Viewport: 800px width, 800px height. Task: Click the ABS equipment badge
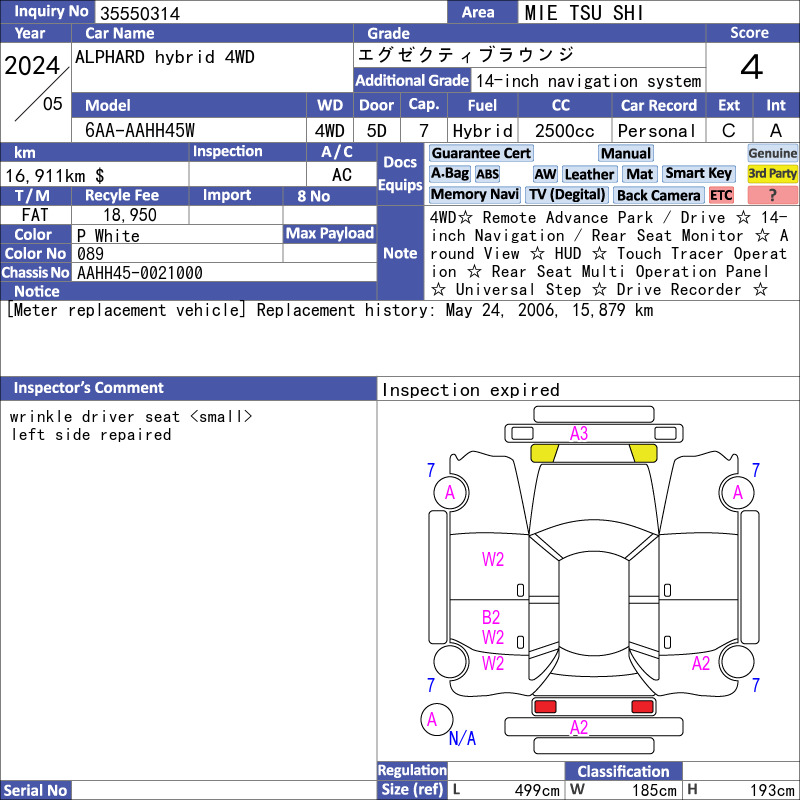tap(487, 174)
